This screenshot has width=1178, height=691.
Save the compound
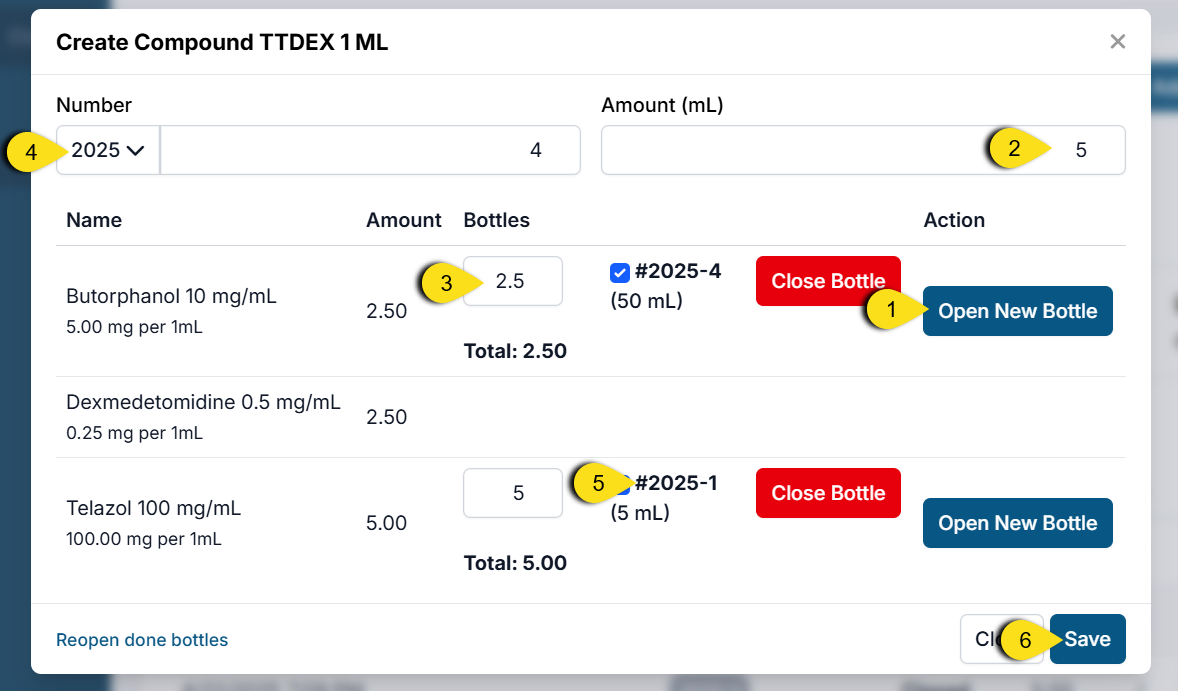pos(1089,639)
